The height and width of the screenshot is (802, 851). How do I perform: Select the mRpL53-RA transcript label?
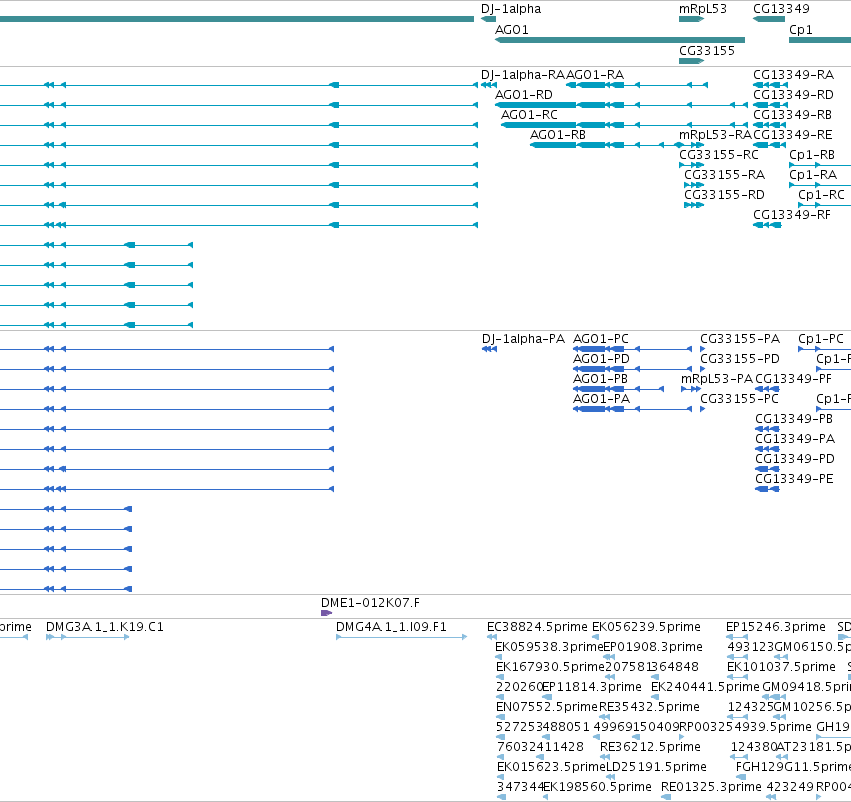[x=715, y=135]
